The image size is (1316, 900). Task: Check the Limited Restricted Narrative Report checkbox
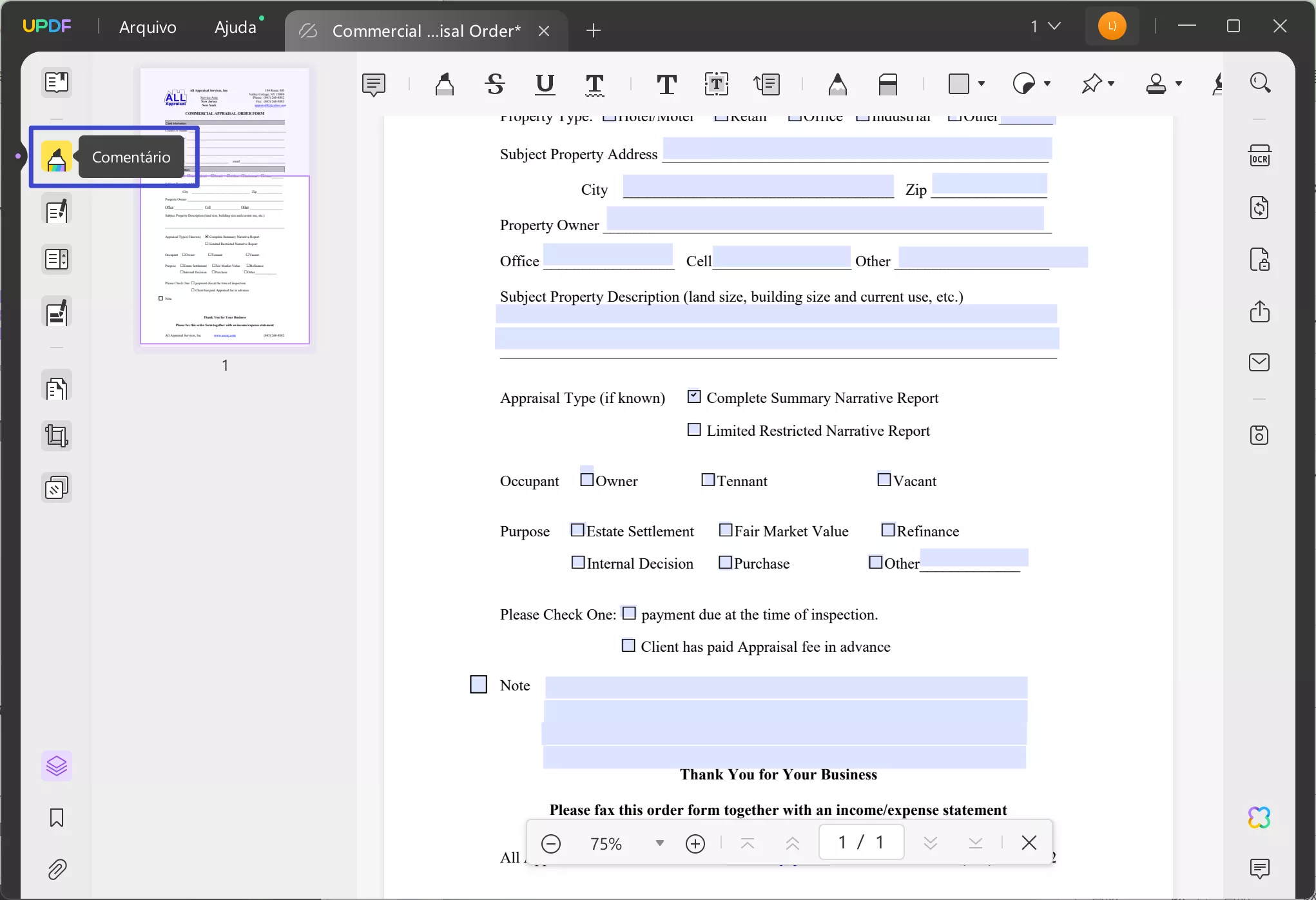(695, 429)
